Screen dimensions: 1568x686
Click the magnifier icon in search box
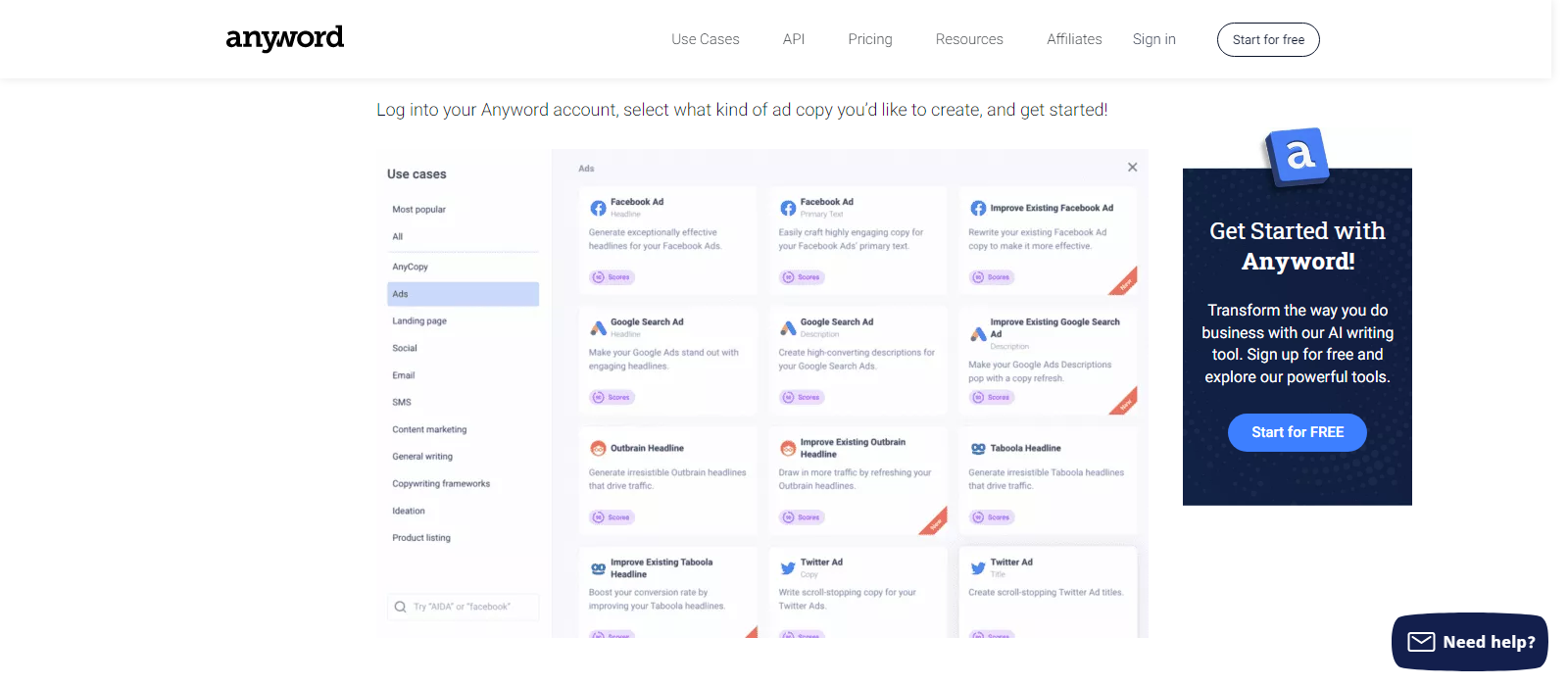point(400,607)
